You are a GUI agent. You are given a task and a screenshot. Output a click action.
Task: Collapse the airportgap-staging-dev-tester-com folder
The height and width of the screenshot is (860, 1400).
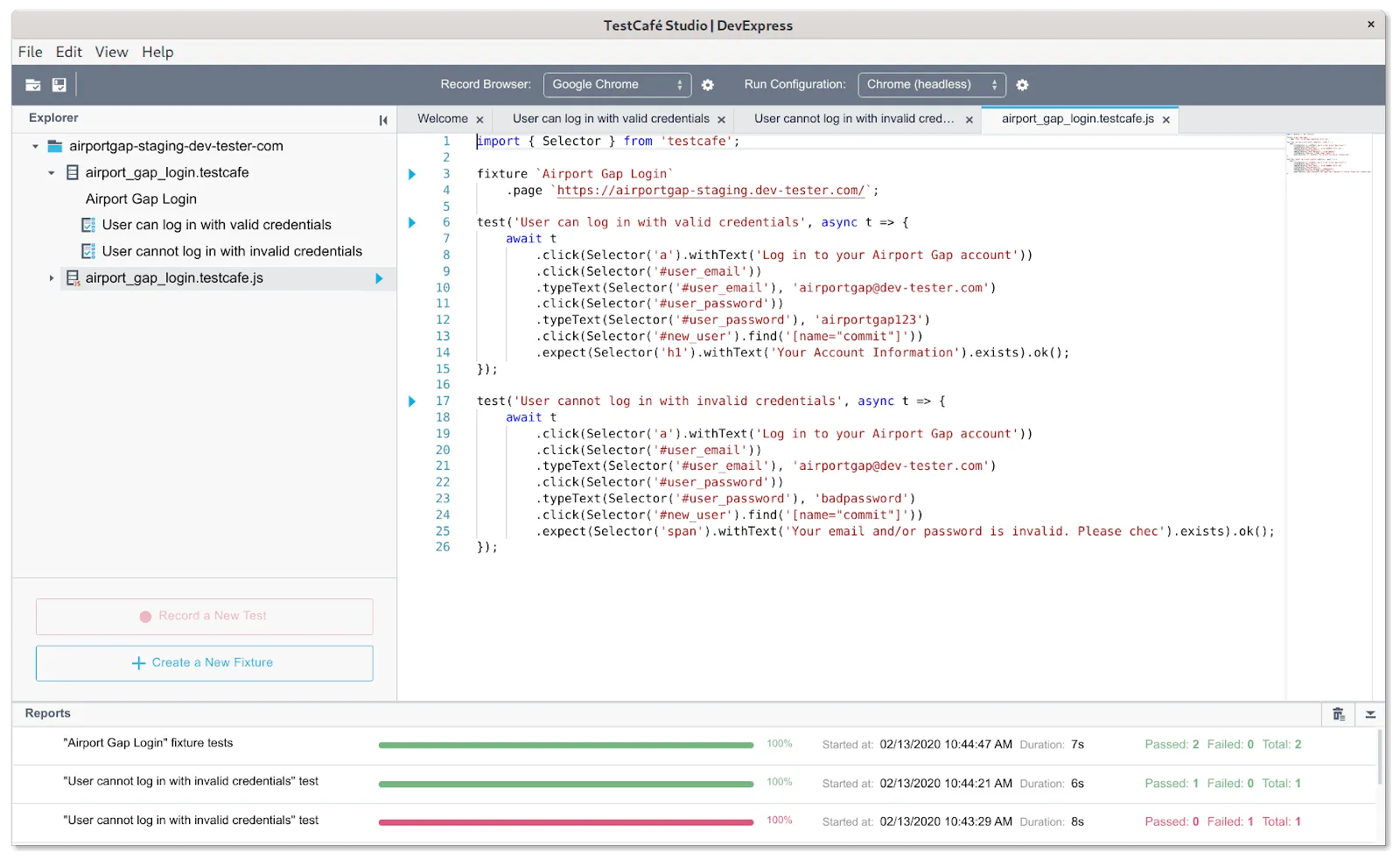click(x=35, y=146)
